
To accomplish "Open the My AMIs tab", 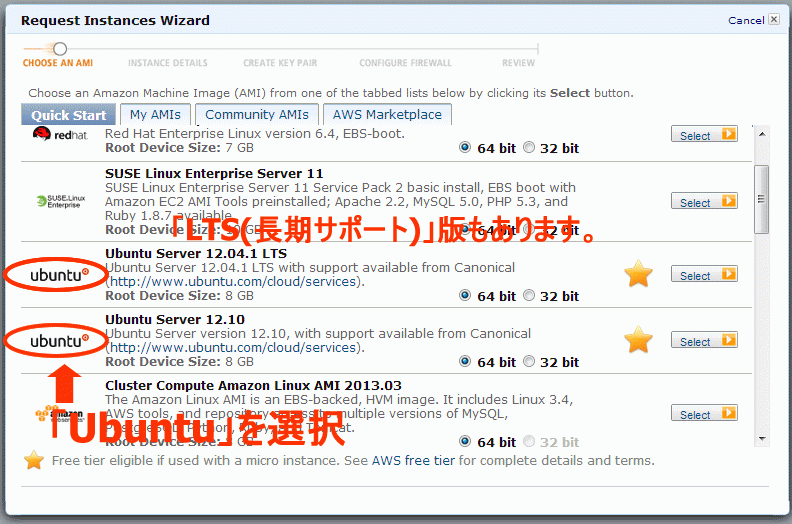I will coord(155,115).
